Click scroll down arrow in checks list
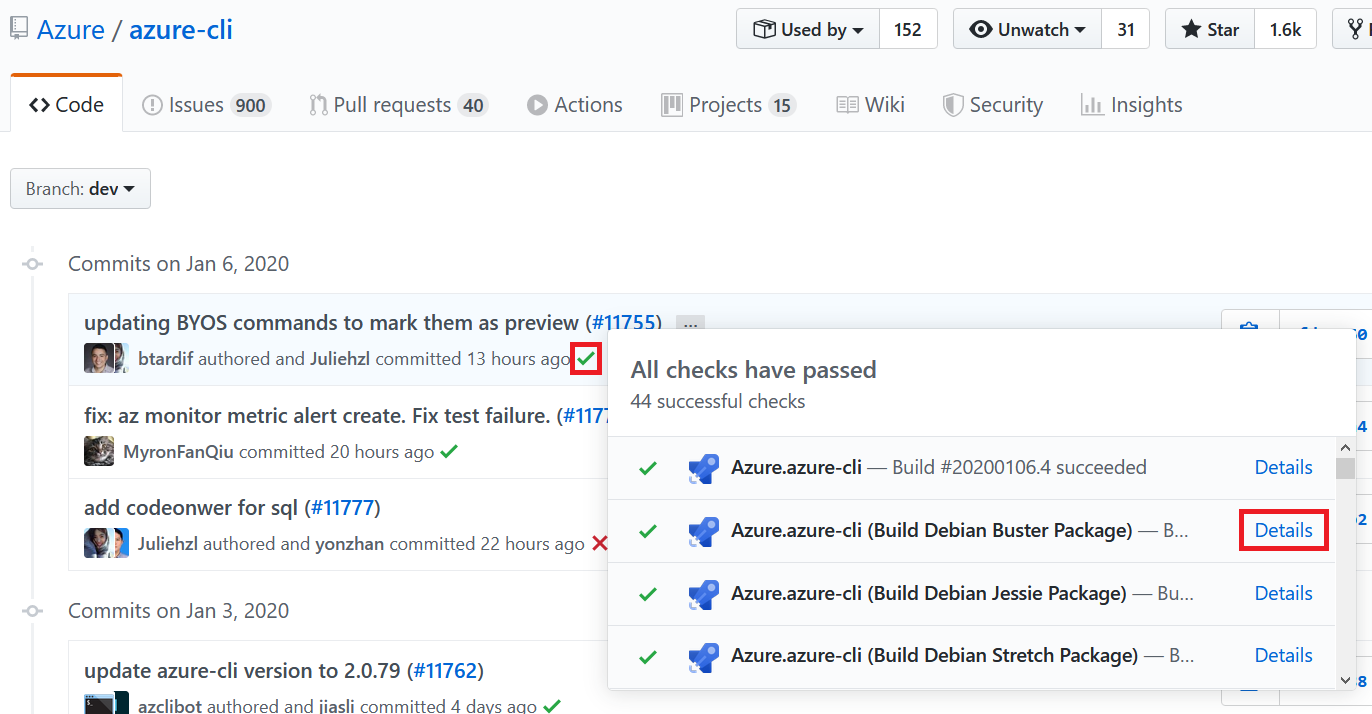The image size is (1372, 714). (x=1346, y=679)
